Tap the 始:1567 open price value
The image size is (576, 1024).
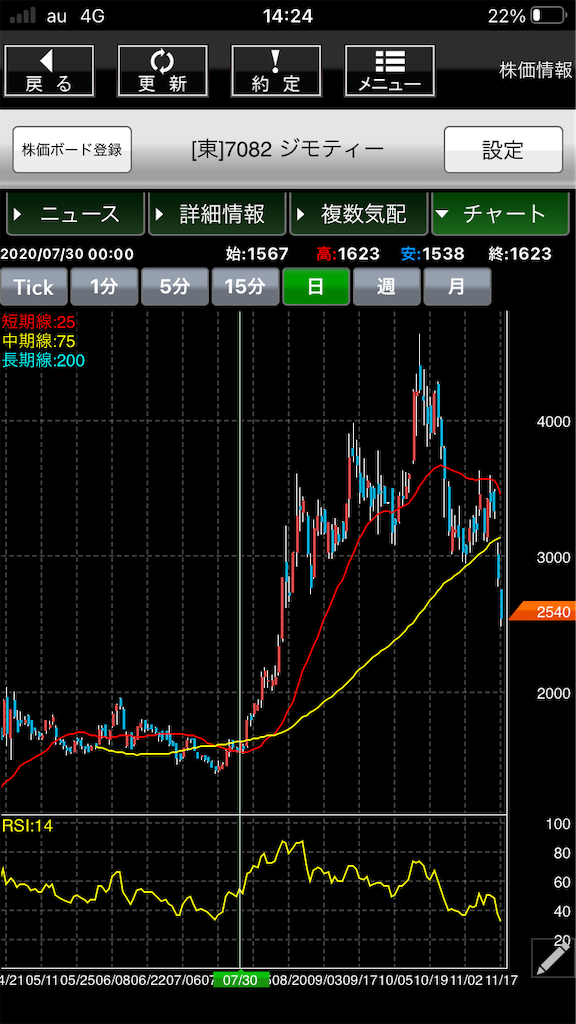click(255, 254)
